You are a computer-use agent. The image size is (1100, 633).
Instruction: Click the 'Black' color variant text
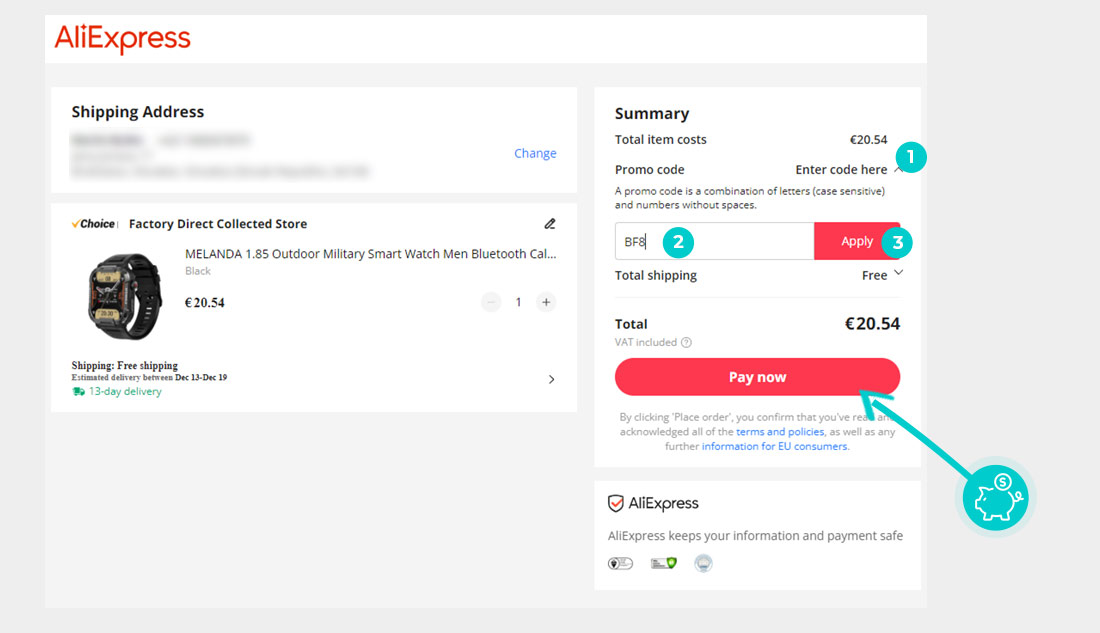tap(198, 271)
